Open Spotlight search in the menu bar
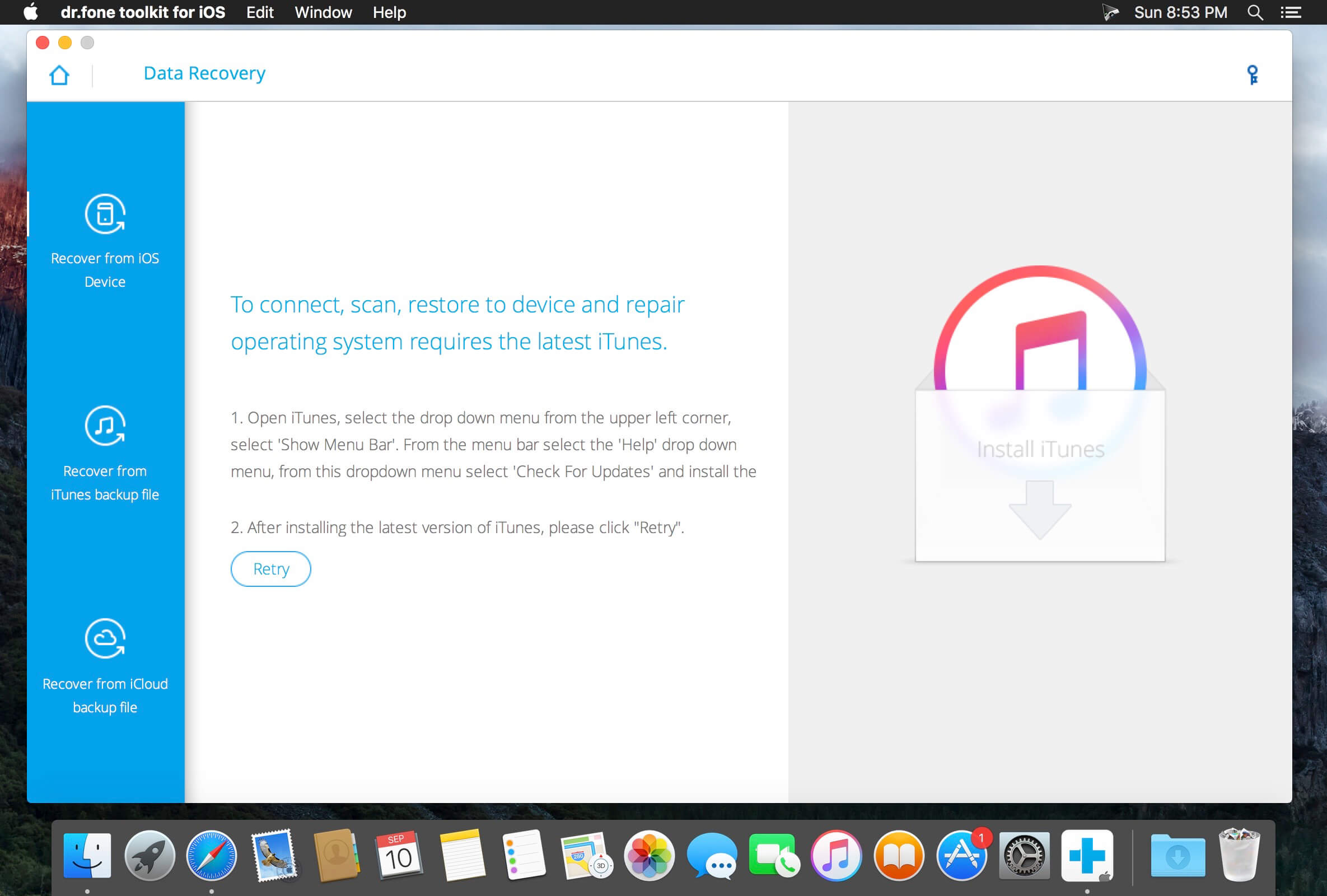 [x=1254, y=12]
